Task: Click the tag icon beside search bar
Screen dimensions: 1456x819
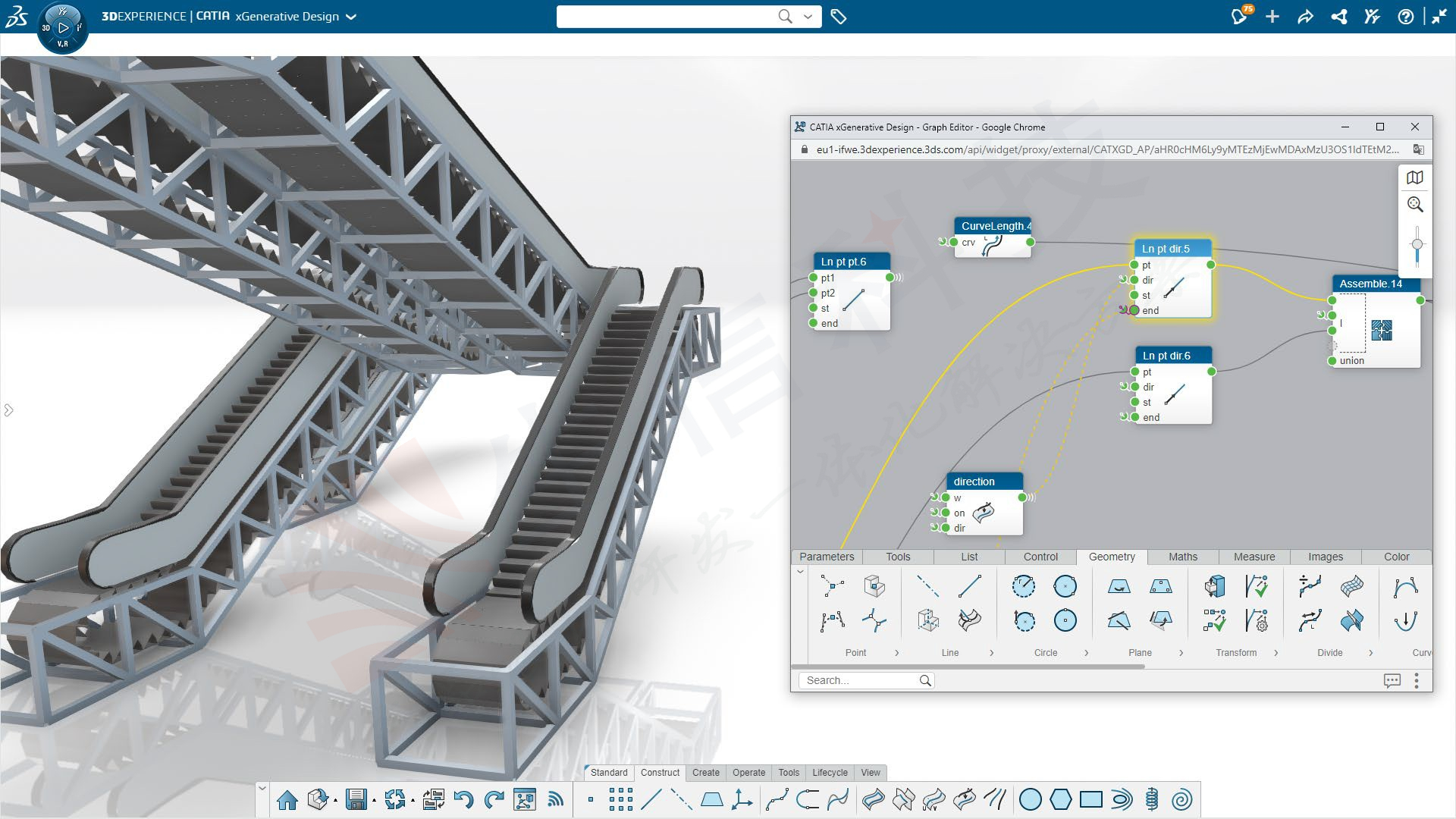Action: [838, 17]
